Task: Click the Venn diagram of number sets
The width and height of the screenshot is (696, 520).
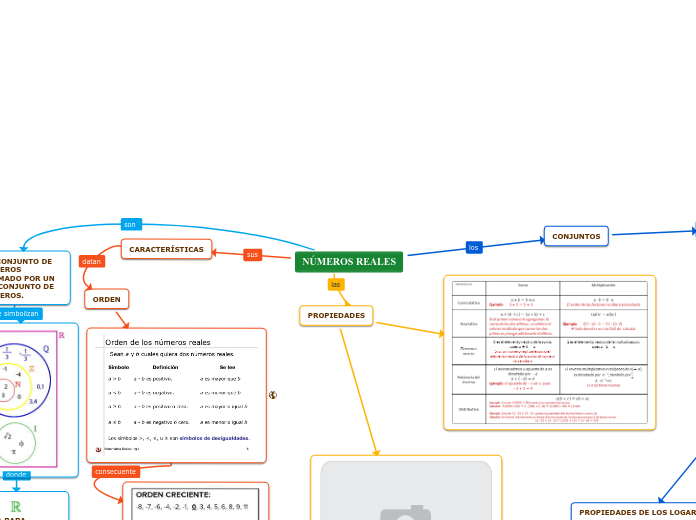Action: click(28, 393)
